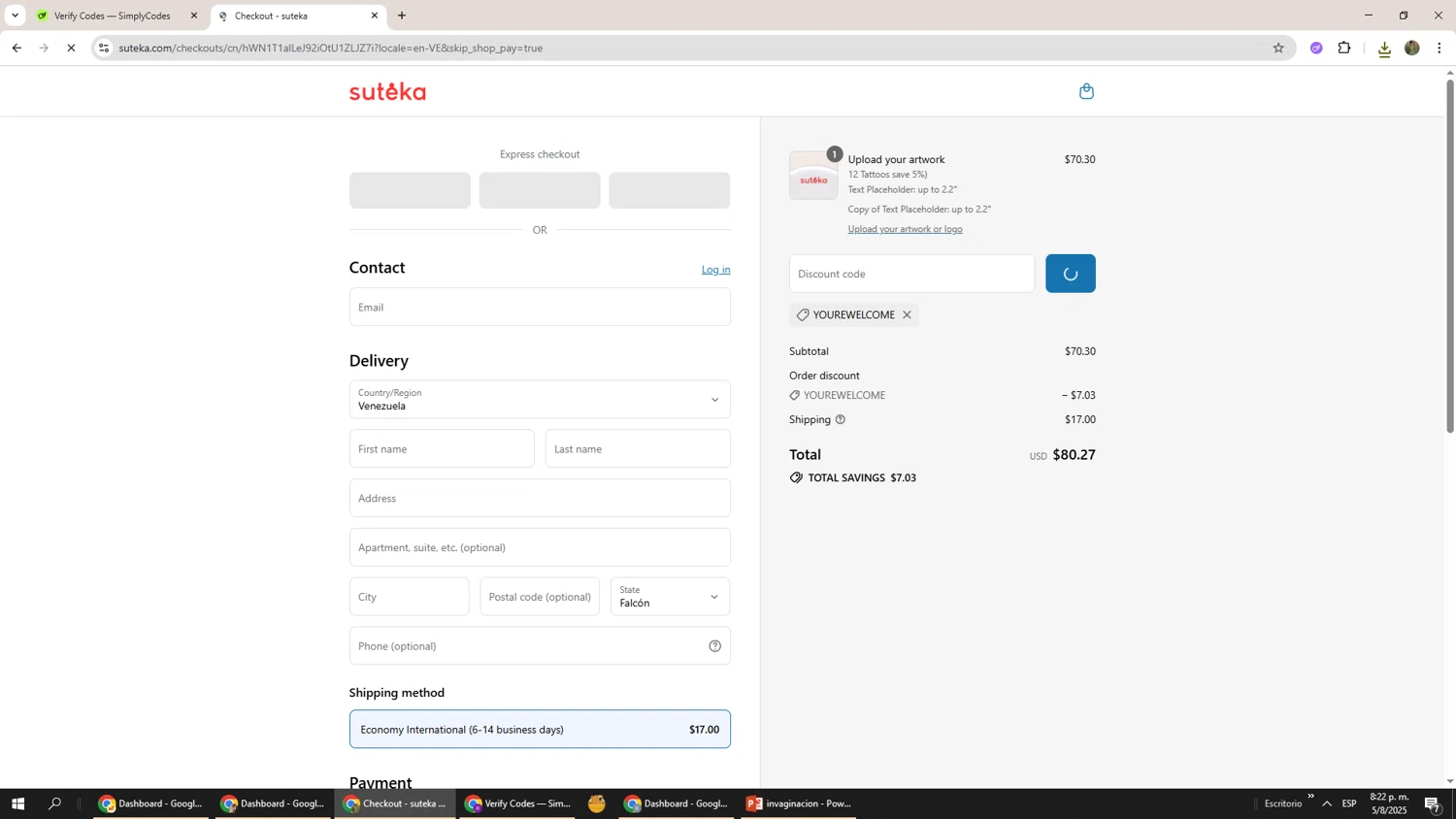Click the Apartment, suite, etc. field
This screenshot has width=1456, height=819.
[540, 547]
